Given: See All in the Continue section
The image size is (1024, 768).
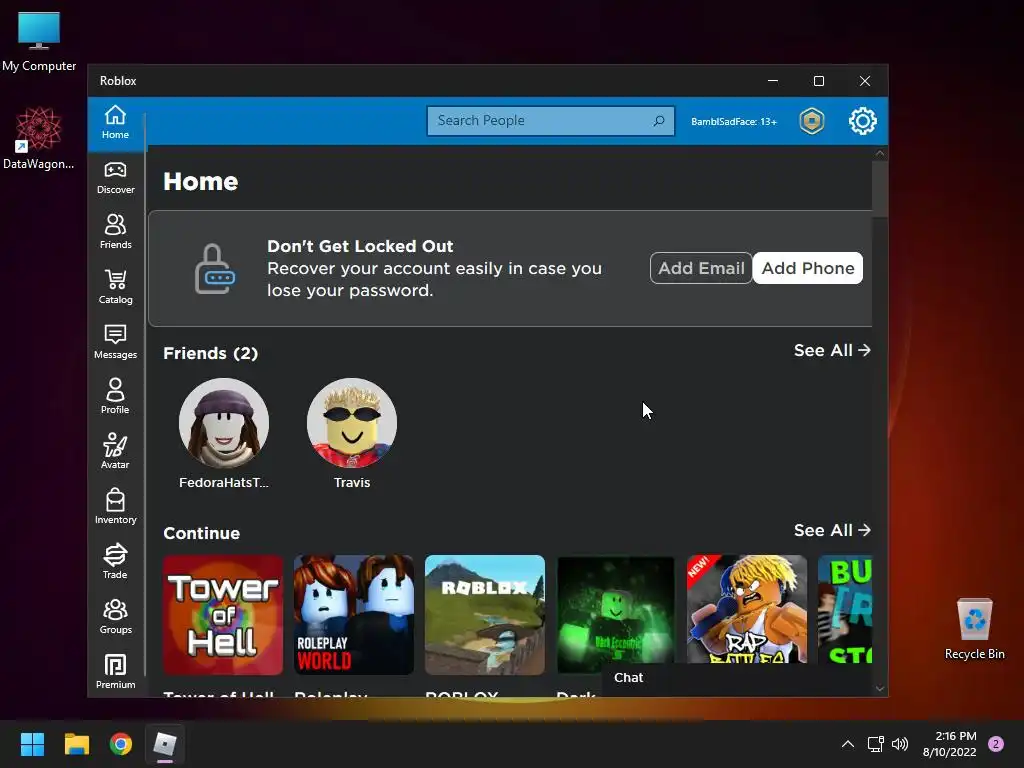Looking at the screenshot, I should (x=832, y=530).
